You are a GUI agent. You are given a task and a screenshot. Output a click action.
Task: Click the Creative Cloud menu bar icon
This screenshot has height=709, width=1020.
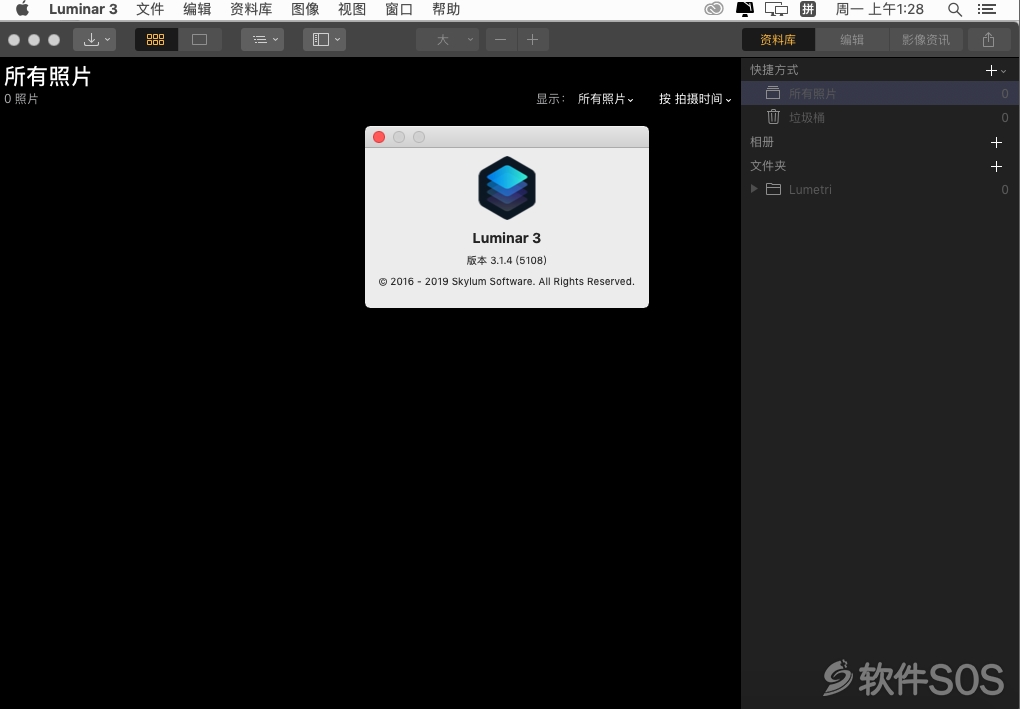(x=714, y=9)
